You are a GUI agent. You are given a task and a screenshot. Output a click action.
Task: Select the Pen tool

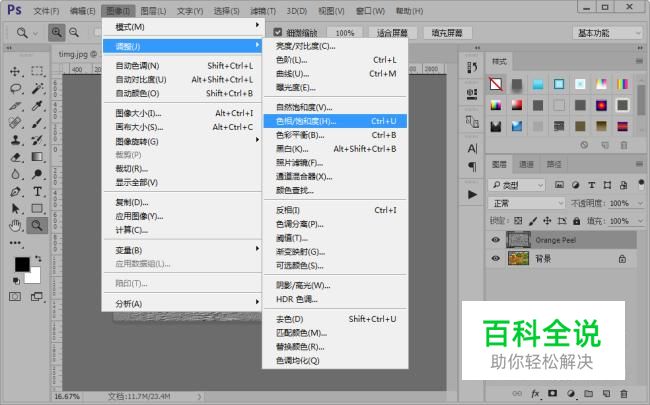15,192
